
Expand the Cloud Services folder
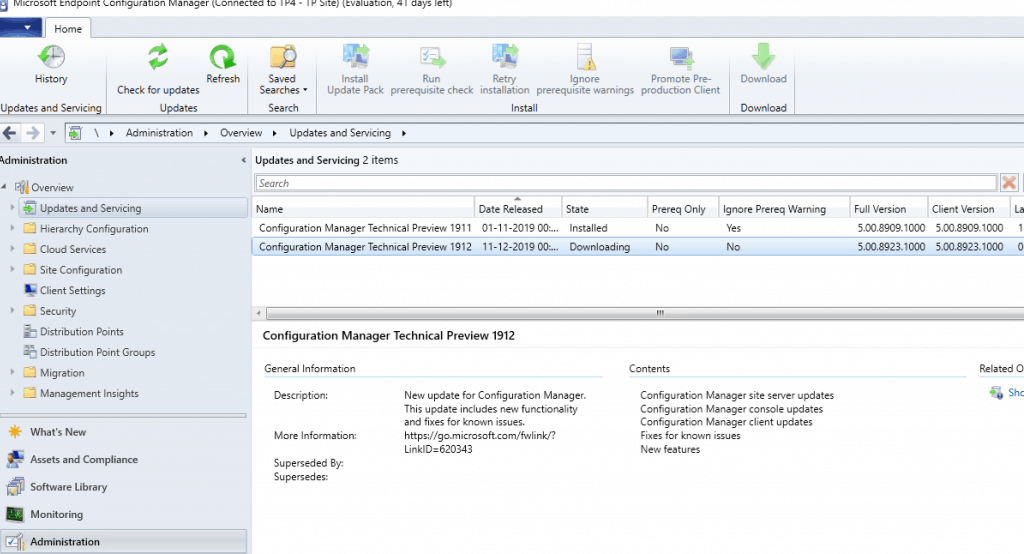[x=12, y=248]
